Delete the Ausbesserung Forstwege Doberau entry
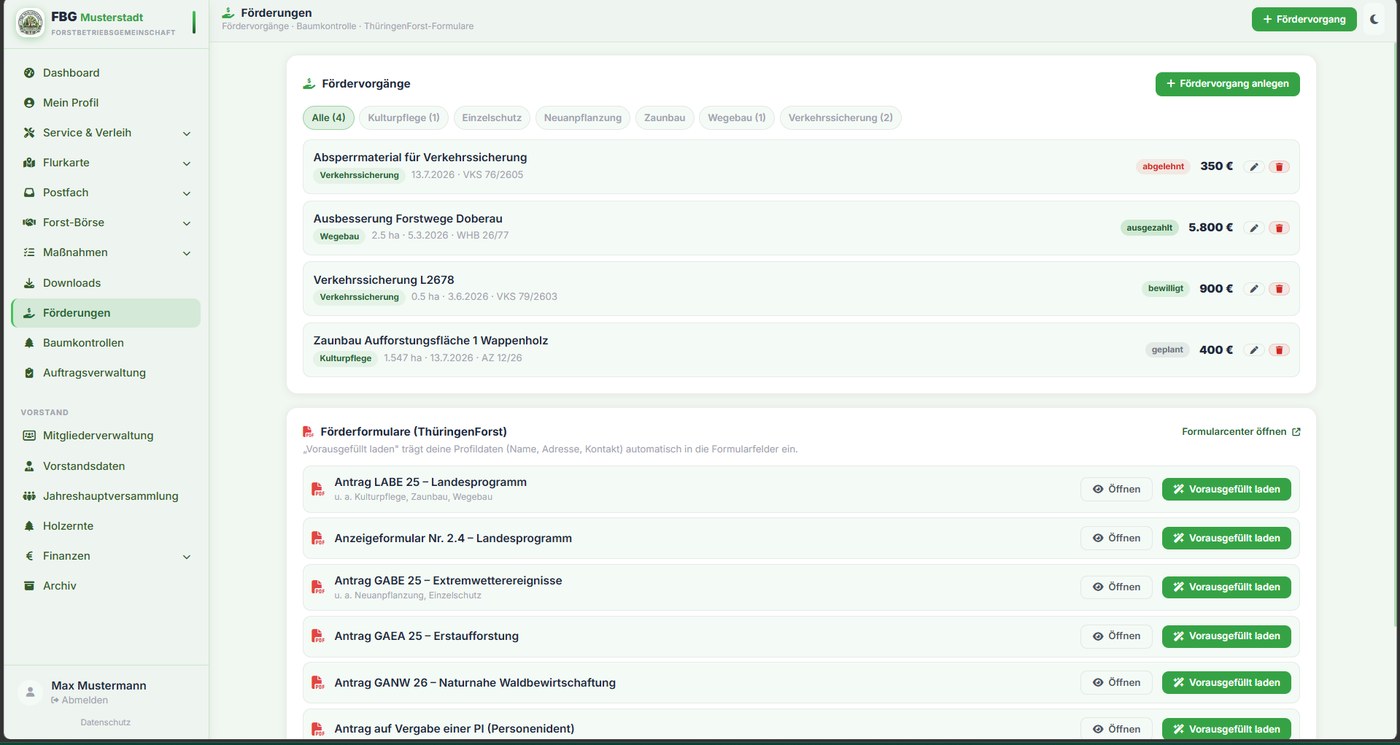The image size is (1400, 745). [1279, 228]
